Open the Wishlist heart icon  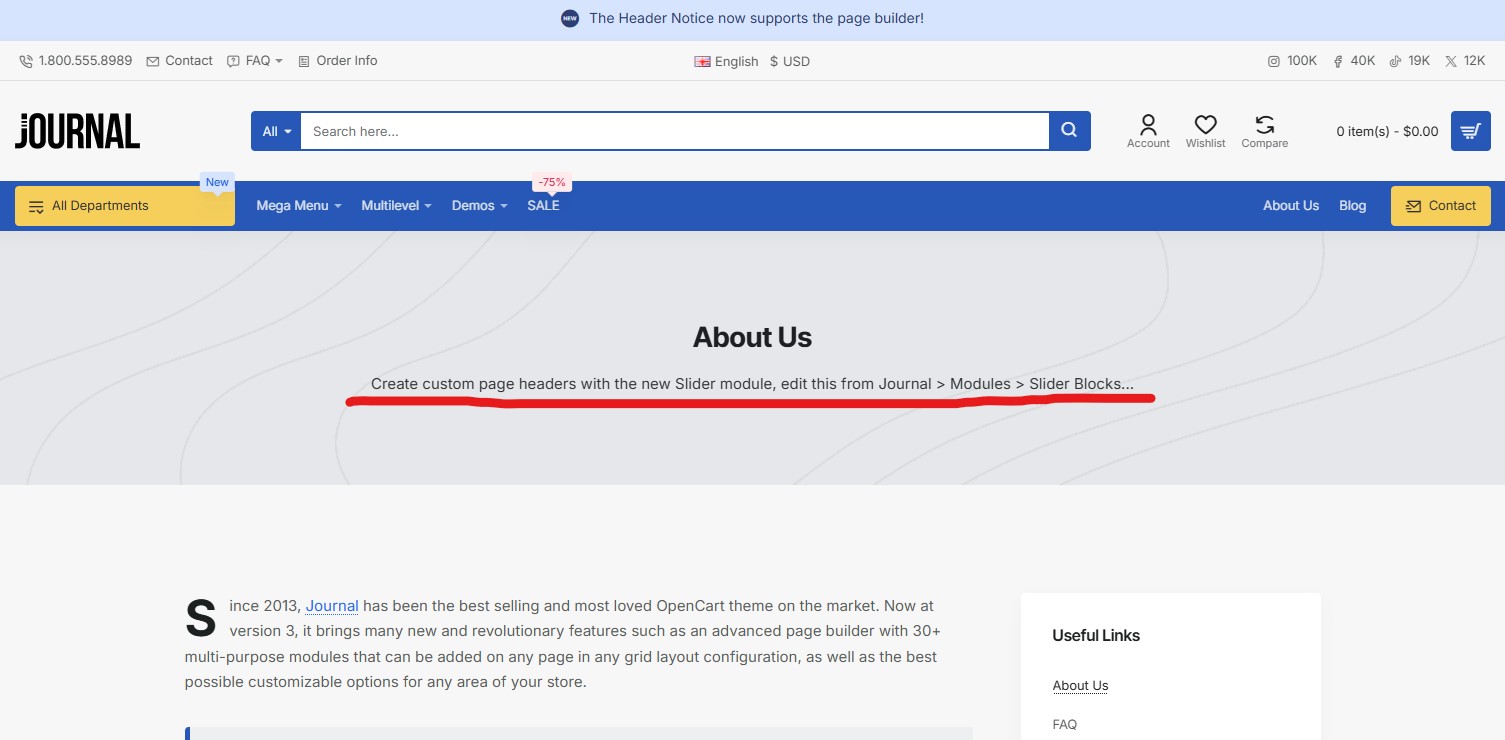coord(1206,124)
